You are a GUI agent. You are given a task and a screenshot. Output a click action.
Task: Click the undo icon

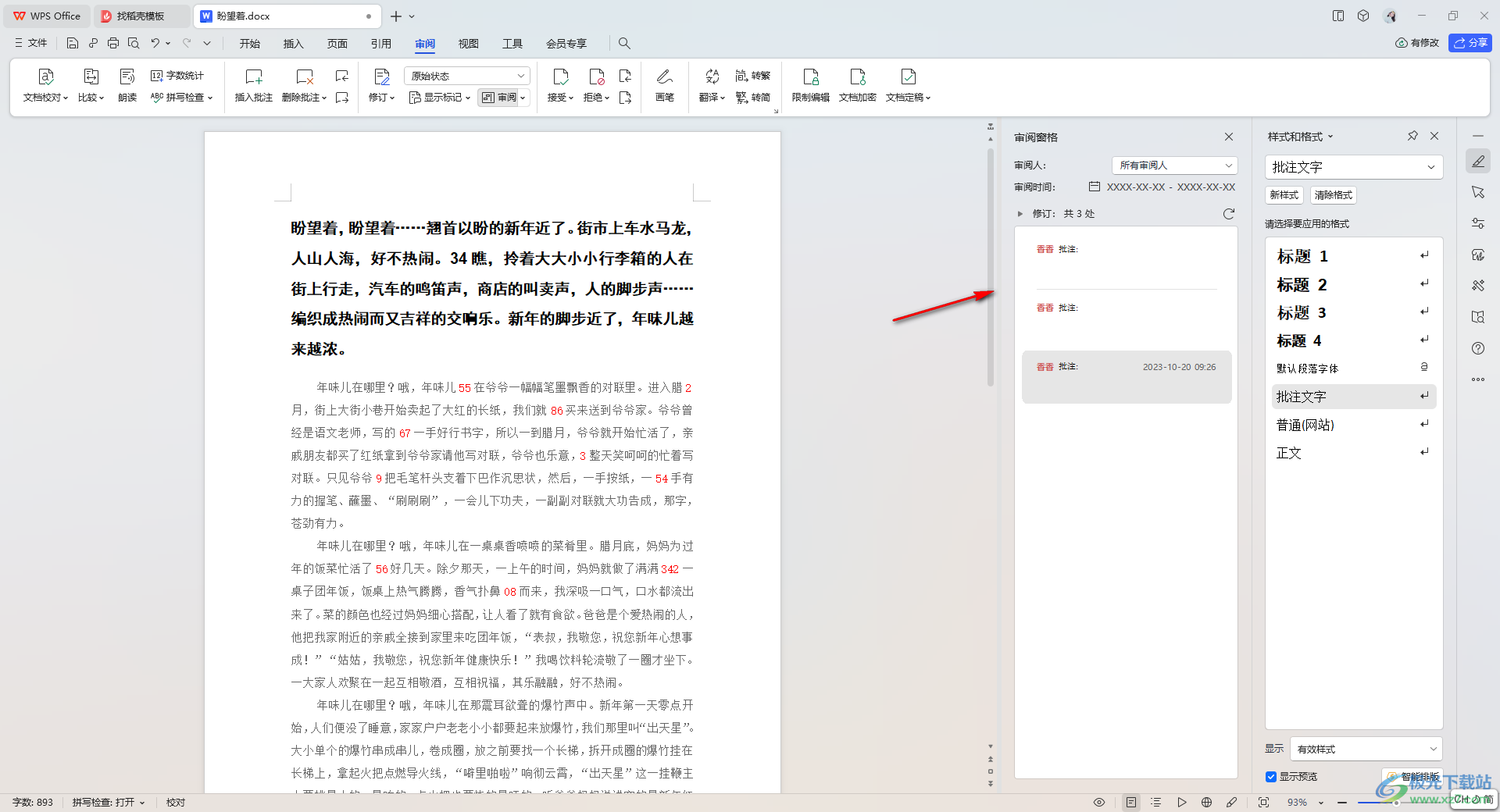pos(155,43)
